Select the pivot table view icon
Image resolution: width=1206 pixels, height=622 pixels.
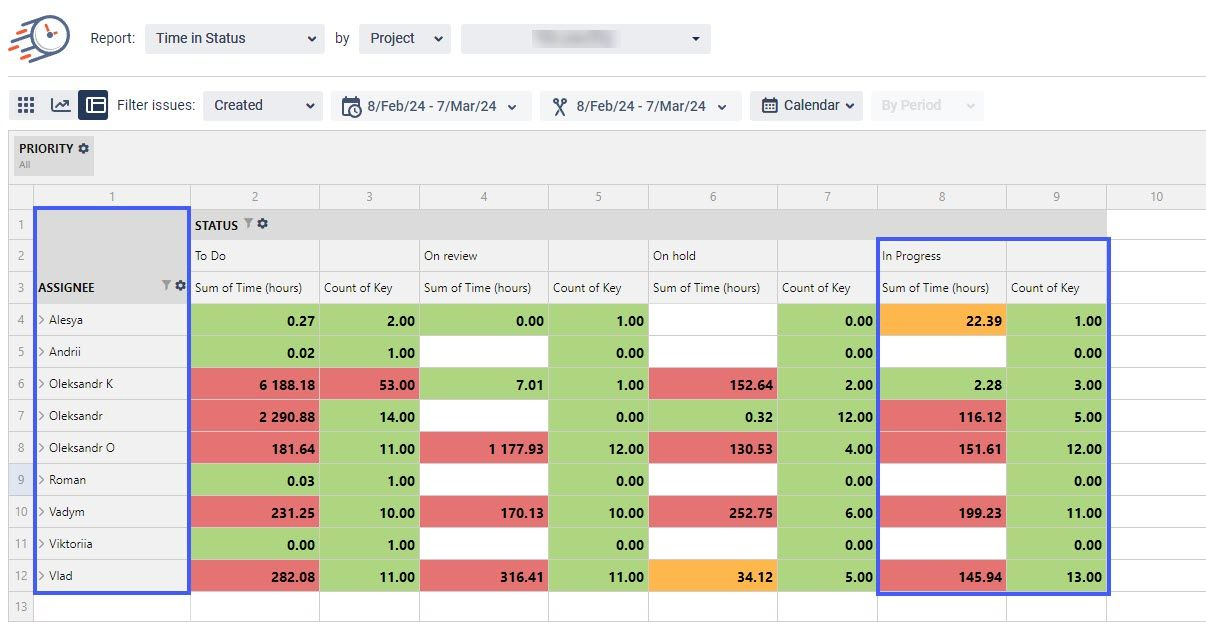94,105
